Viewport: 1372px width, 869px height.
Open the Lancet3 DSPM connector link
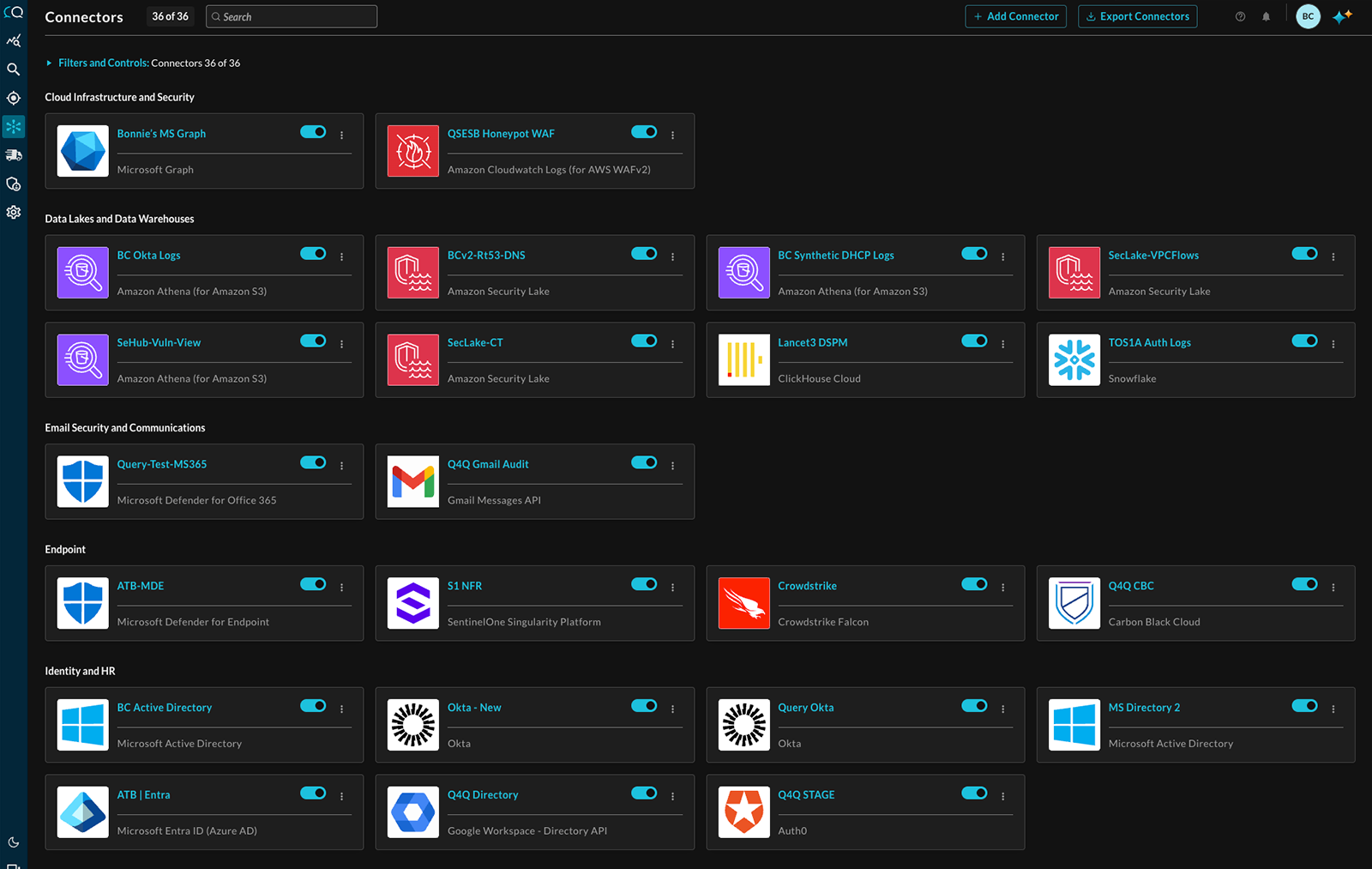click(812, 342)
